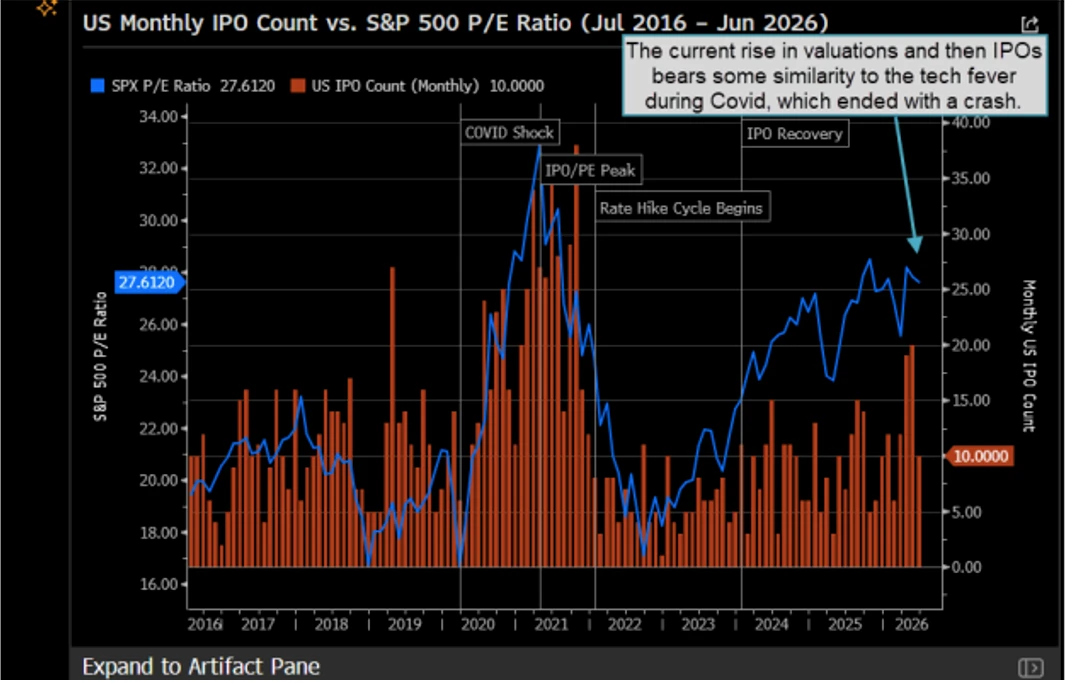Image resolution: width=1065 pixels, height=683 pixels.
Task: Click the S&P 500 P/E Ratio axis title
Action: tap(101, 356)
